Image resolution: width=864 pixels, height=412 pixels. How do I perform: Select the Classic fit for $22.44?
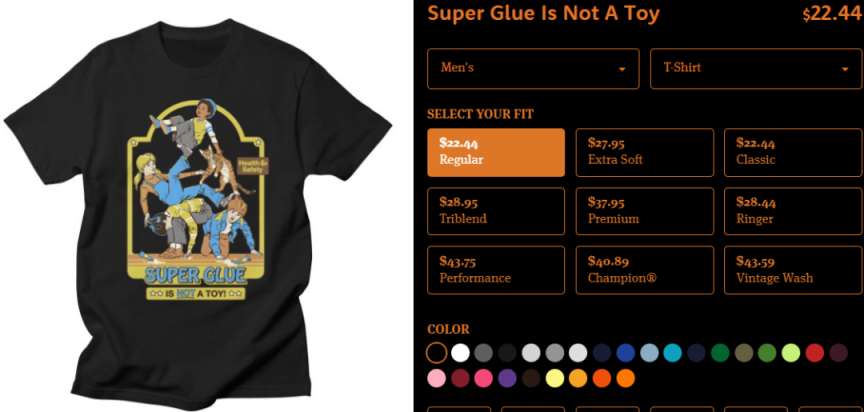[x=793, y=153]
